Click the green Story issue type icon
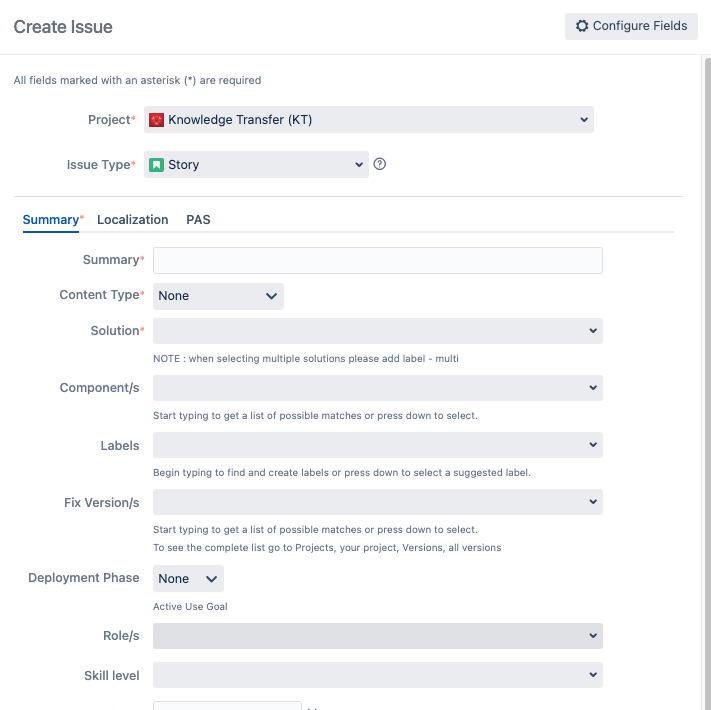The image size is (711, 710). [x=157, y=165]
